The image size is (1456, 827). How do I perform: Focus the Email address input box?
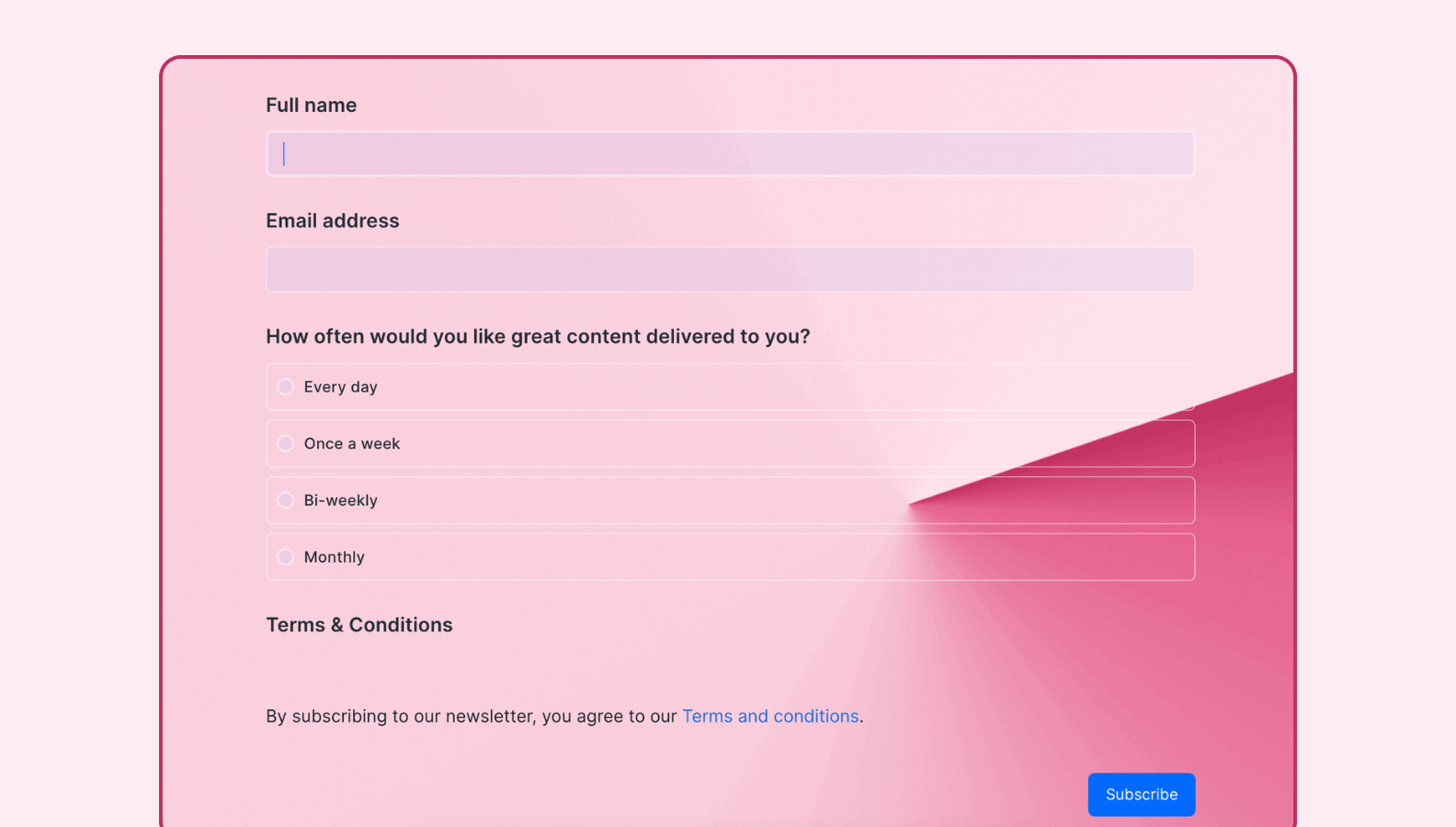click(x=730, y=269)
